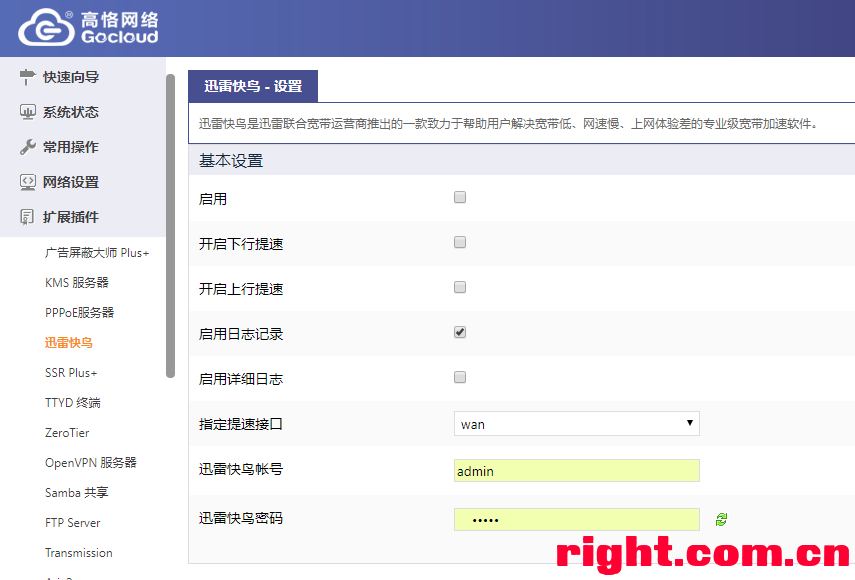Image resolution: width=855 pixels, height=580 pixels.
Task: Click the 迅雷快鸟密码 label
Action: coord(241,518)
